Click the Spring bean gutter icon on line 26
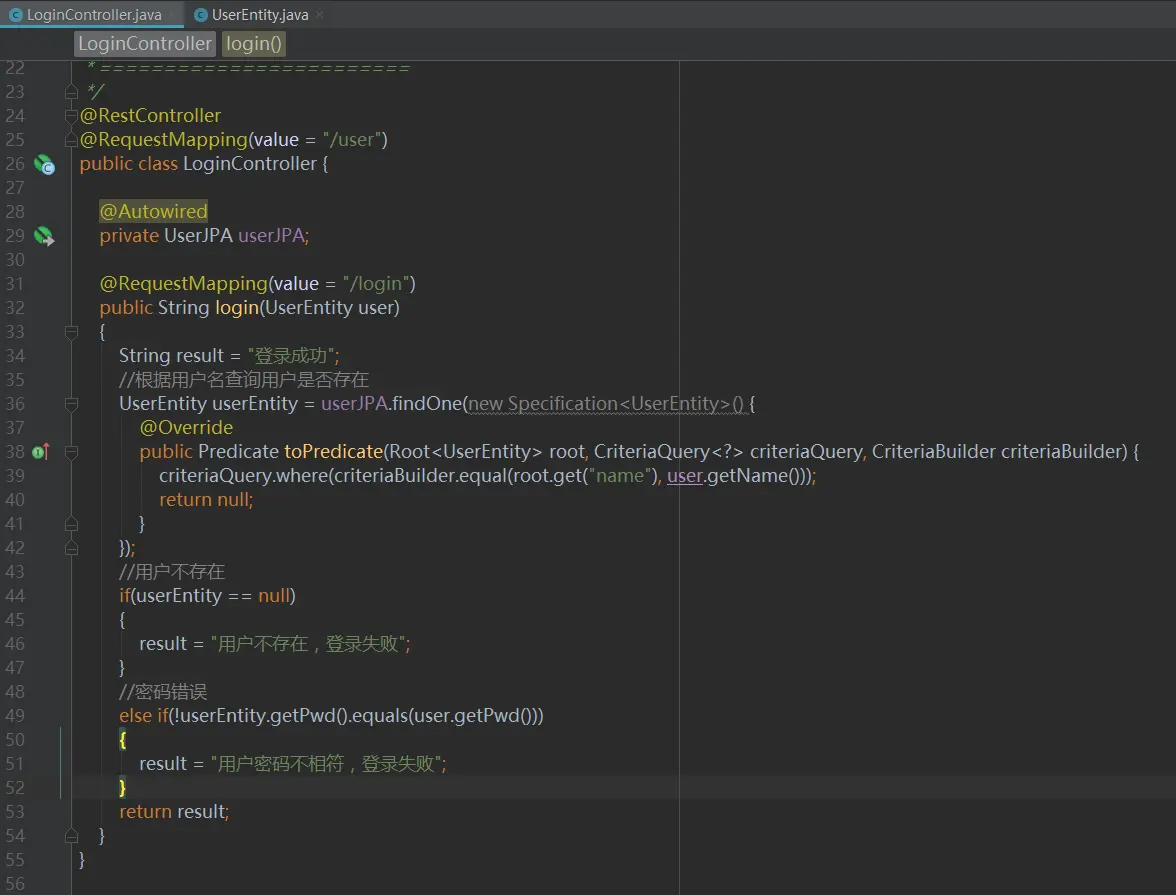The width and height of the screenshot is (1176, 895). pyautogui.click(x=44, y=164)
